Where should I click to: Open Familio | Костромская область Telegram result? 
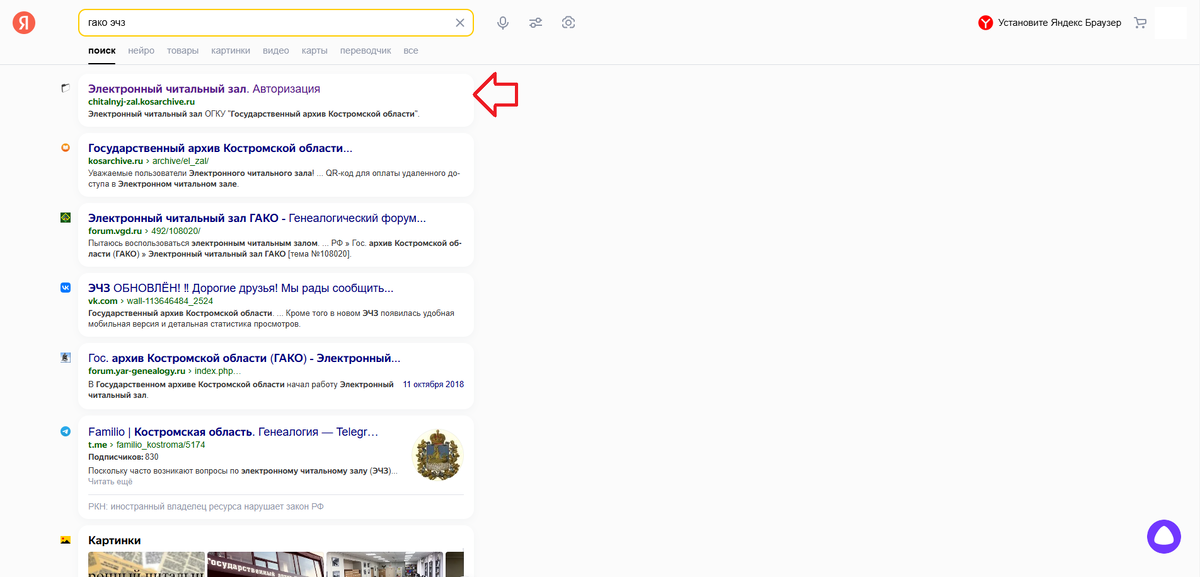click(x=233, y=432)
